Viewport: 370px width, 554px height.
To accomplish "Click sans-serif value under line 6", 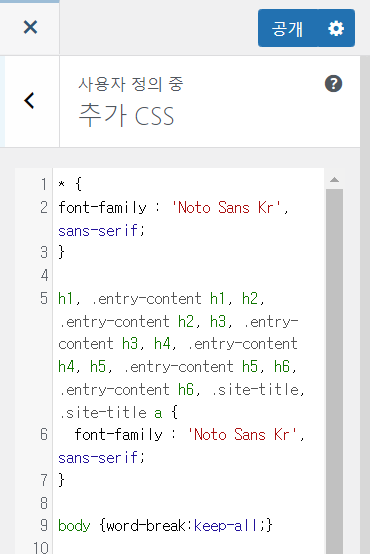I will [99, 458].
